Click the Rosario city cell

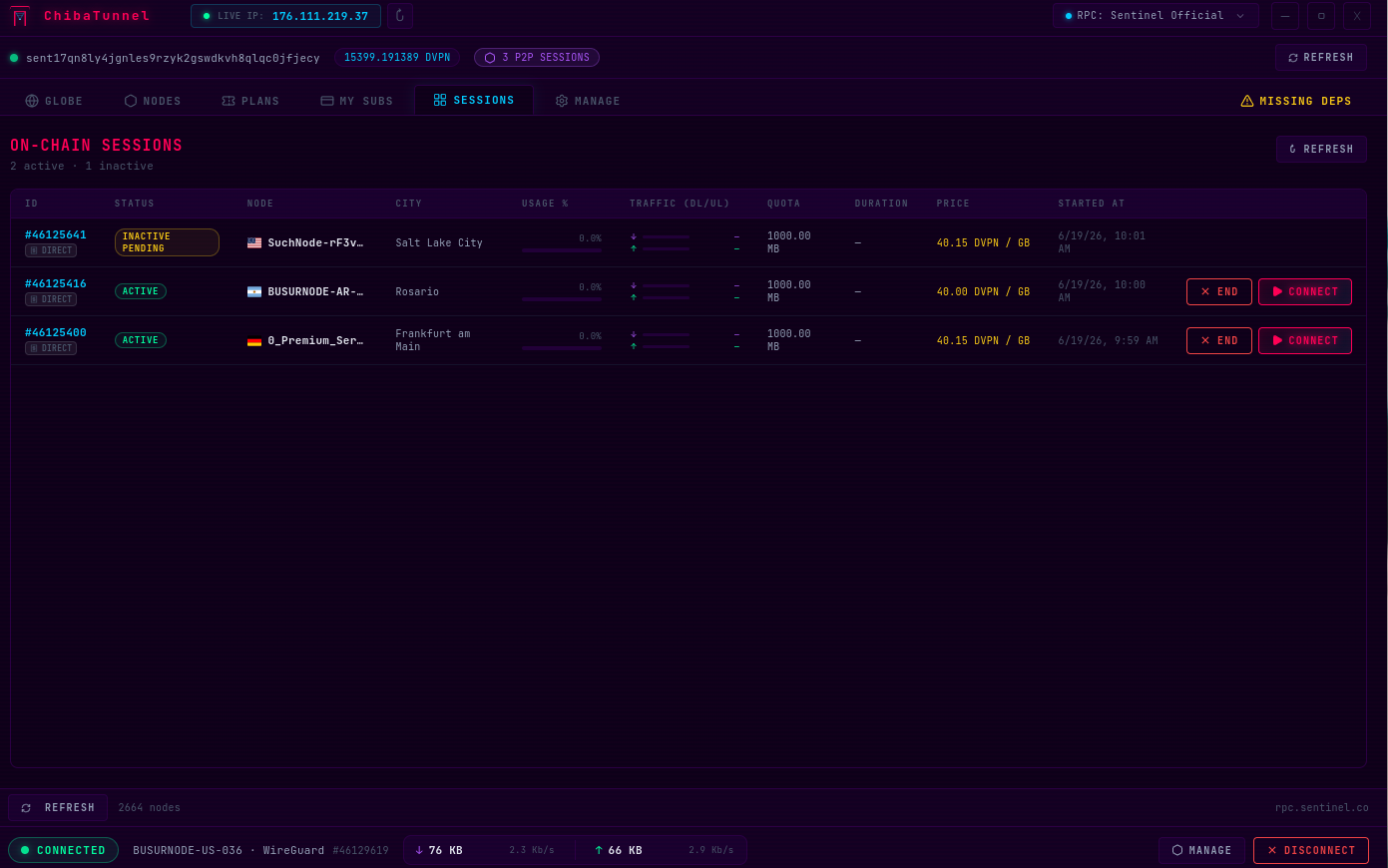coord(417,291)
